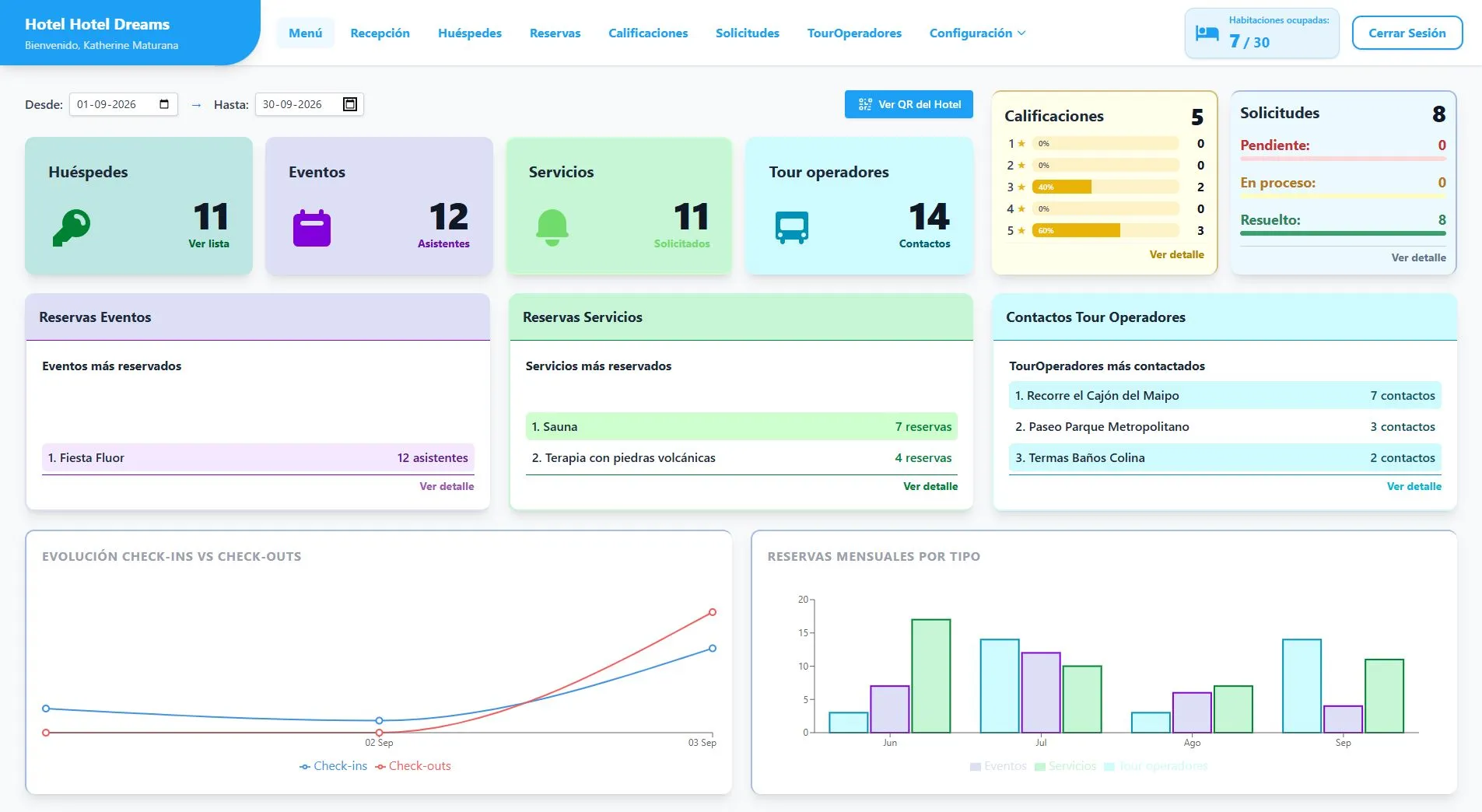Viewport: 1482px width, 812px height.
Task: Click the Ver QR del Hotel button
Action: tap(909, 104)
